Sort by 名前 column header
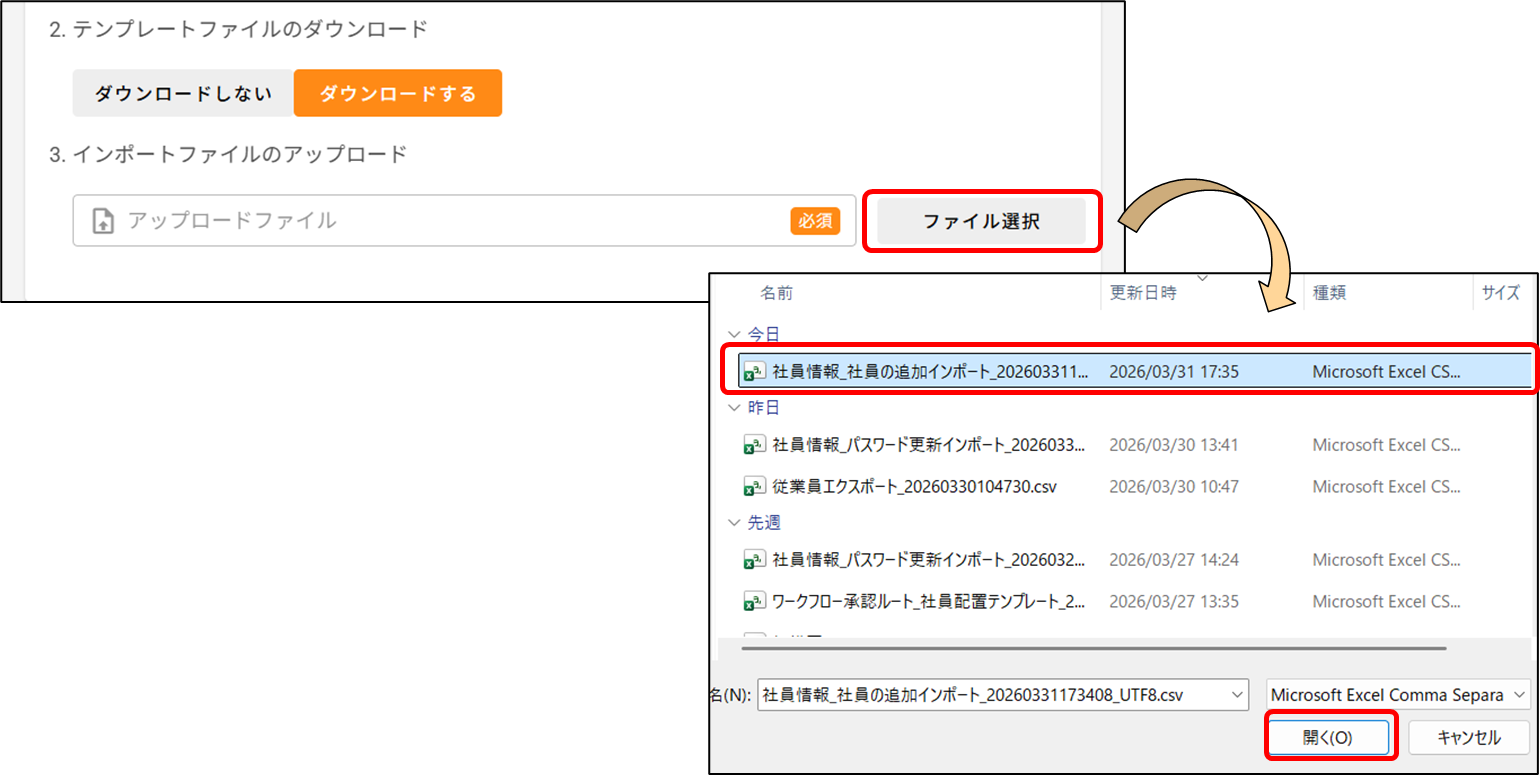Screen dimensions: 1540x775 [x=777, y=293]
